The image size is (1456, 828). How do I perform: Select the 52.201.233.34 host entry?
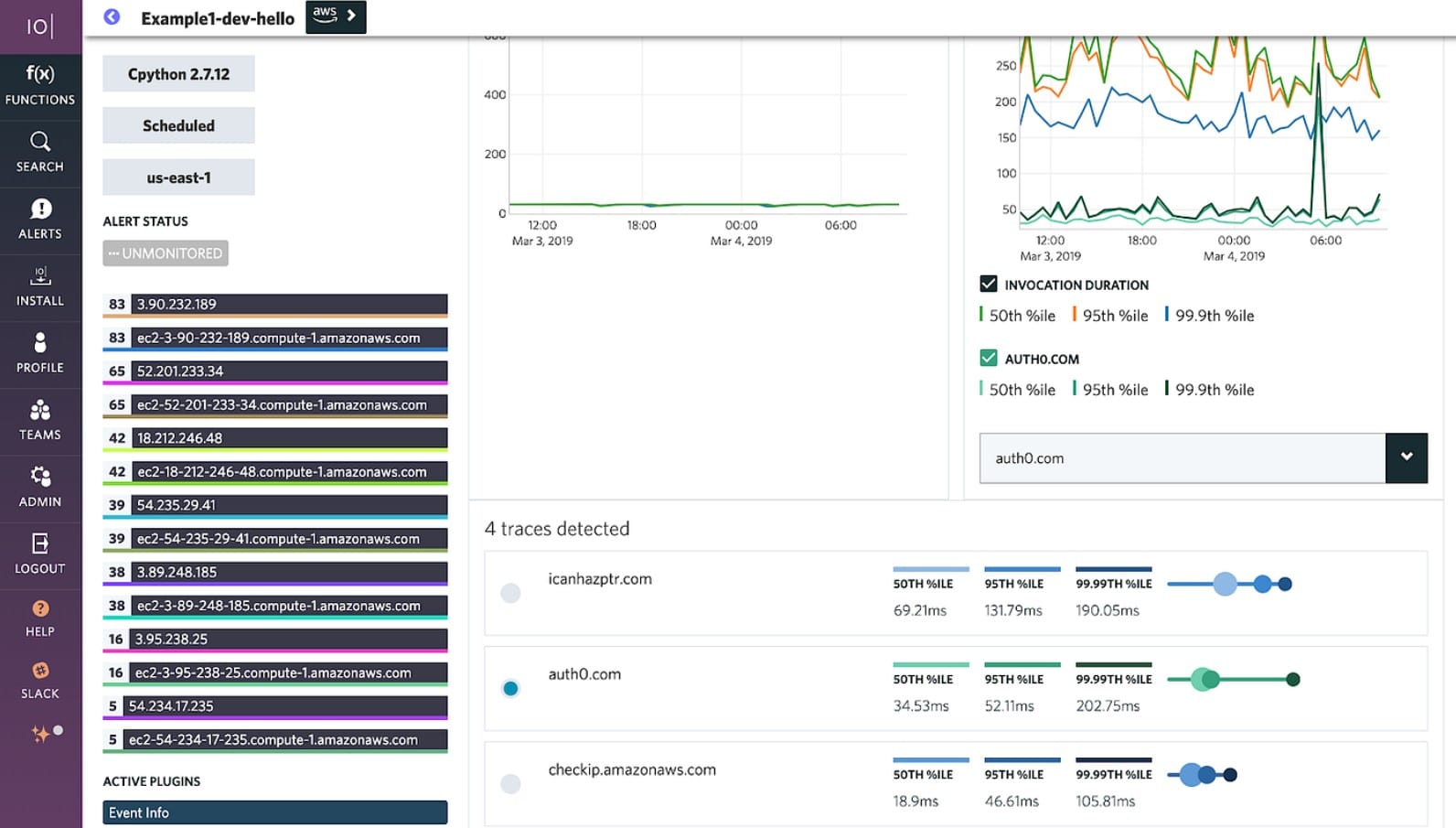(275, 371)
